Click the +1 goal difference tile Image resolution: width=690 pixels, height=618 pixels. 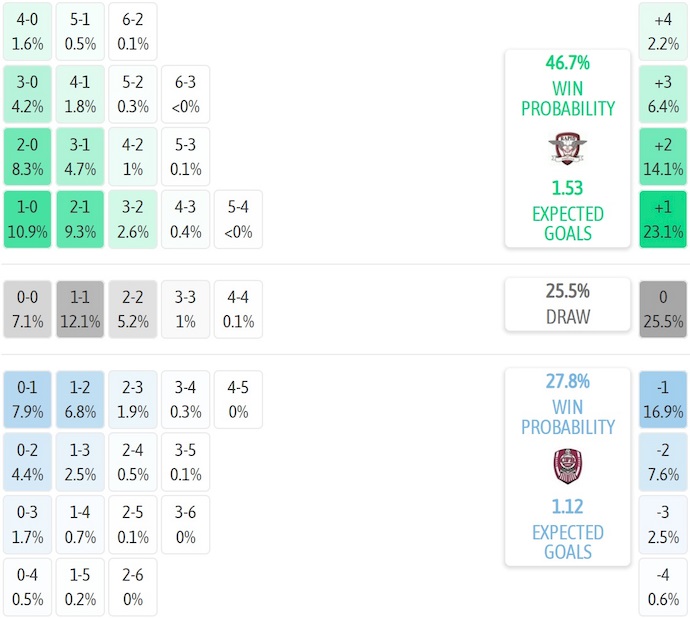[664, 220]
